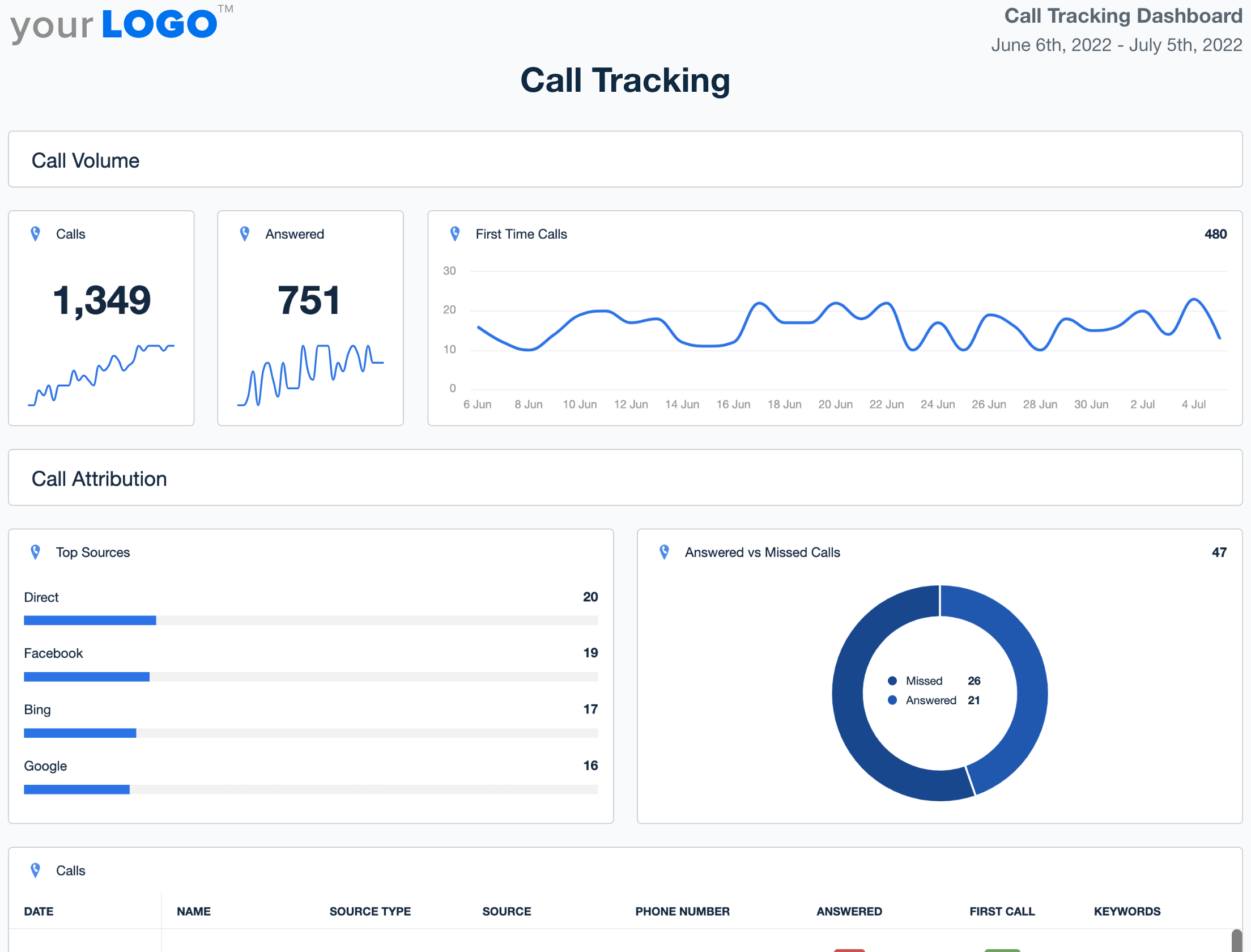Click the vertical scrollbar in Calls table
This screenshot has height=952, width=1251.
pyautogui.click(x=1236, y=941)
